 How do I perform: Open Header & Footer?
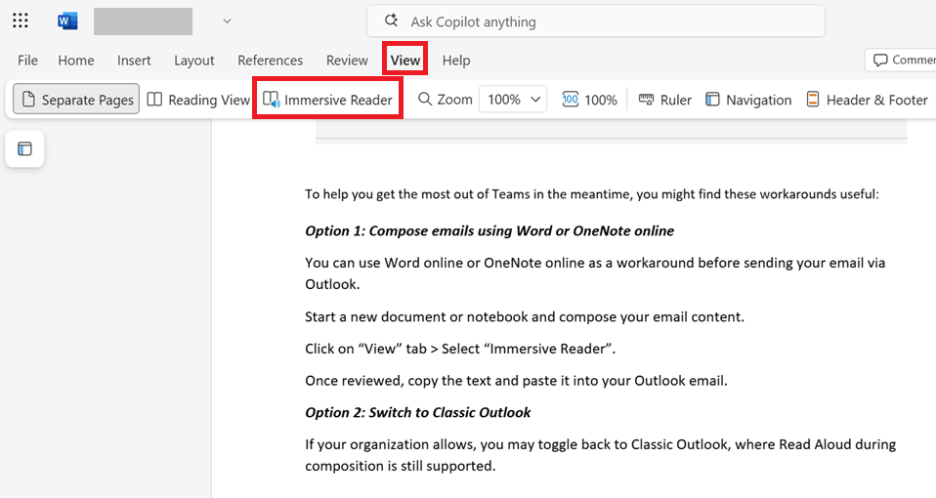867,100
